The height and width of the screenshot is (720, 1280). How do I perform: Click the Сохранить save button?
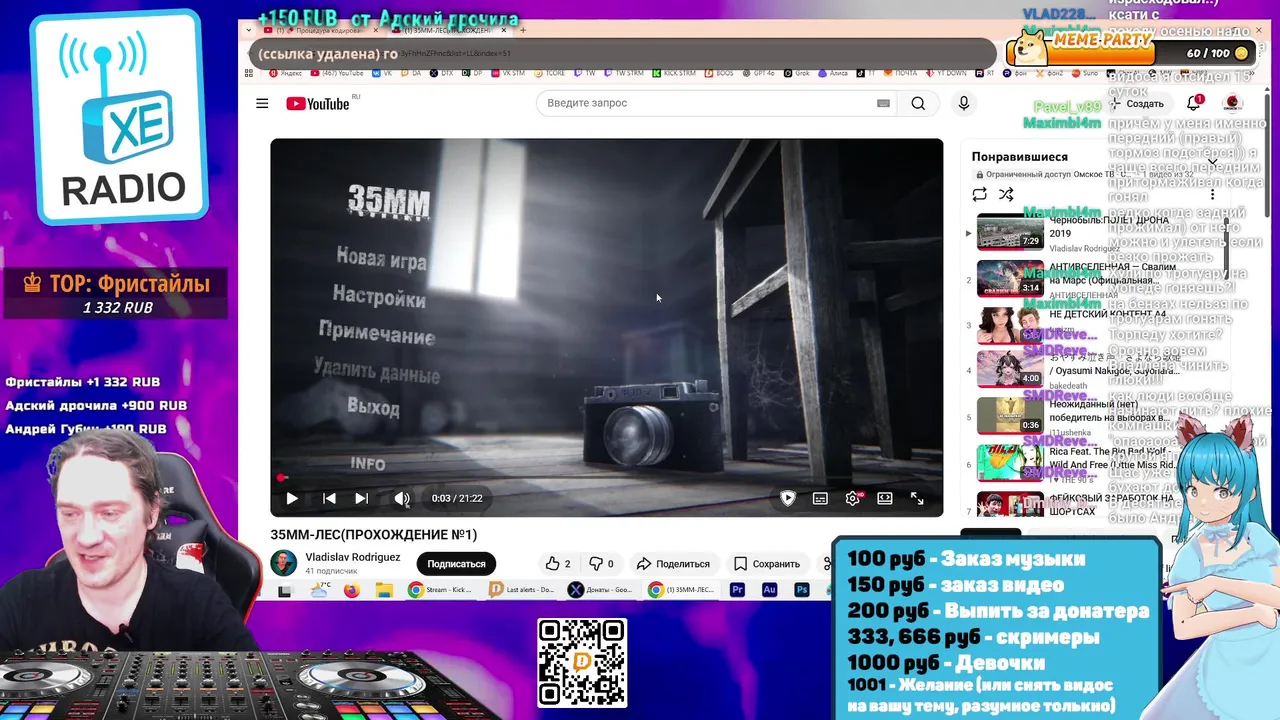point(767,564)
